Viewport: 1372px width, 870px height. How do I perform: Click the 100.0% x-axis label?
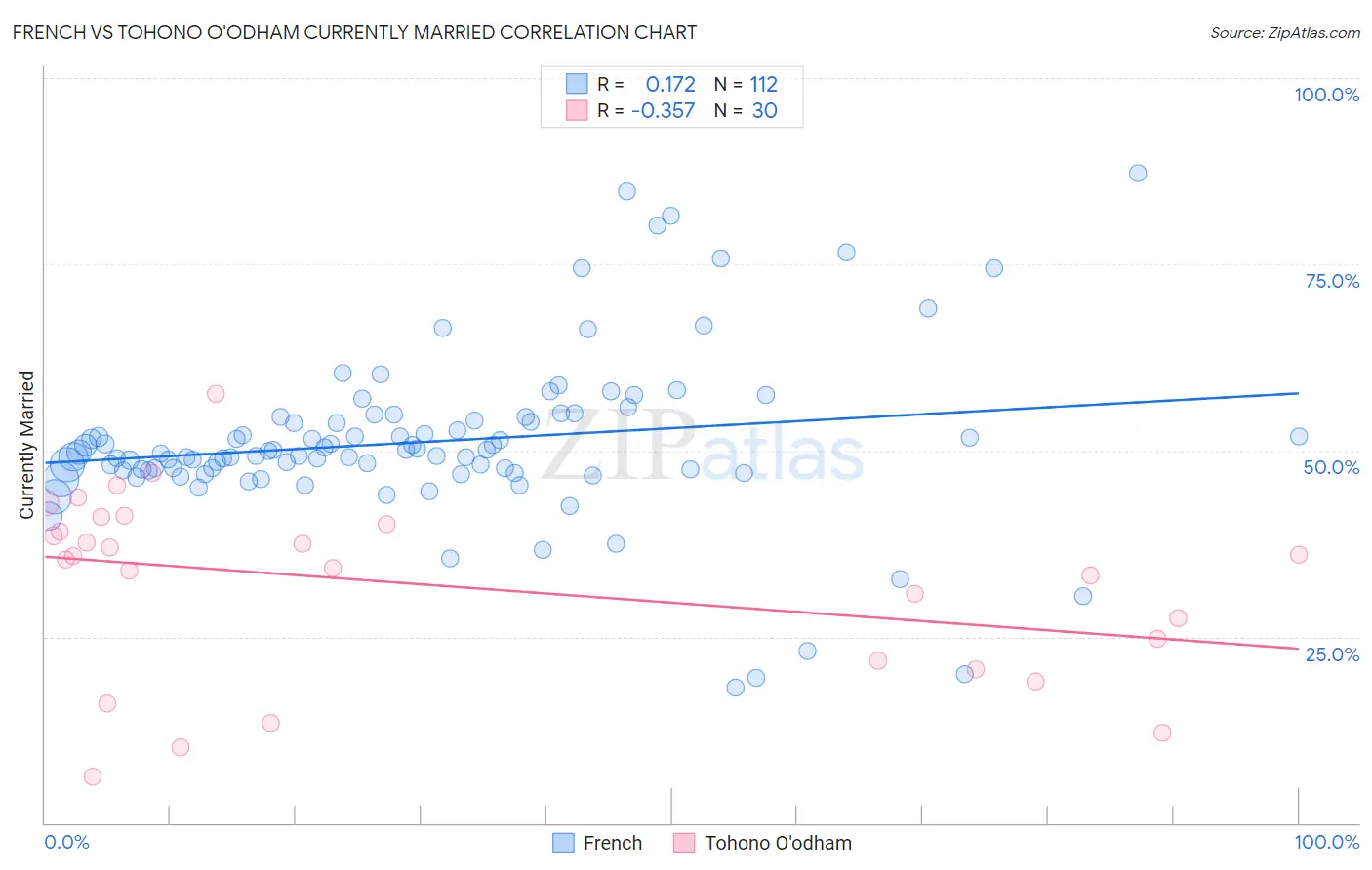(1327, 842)
